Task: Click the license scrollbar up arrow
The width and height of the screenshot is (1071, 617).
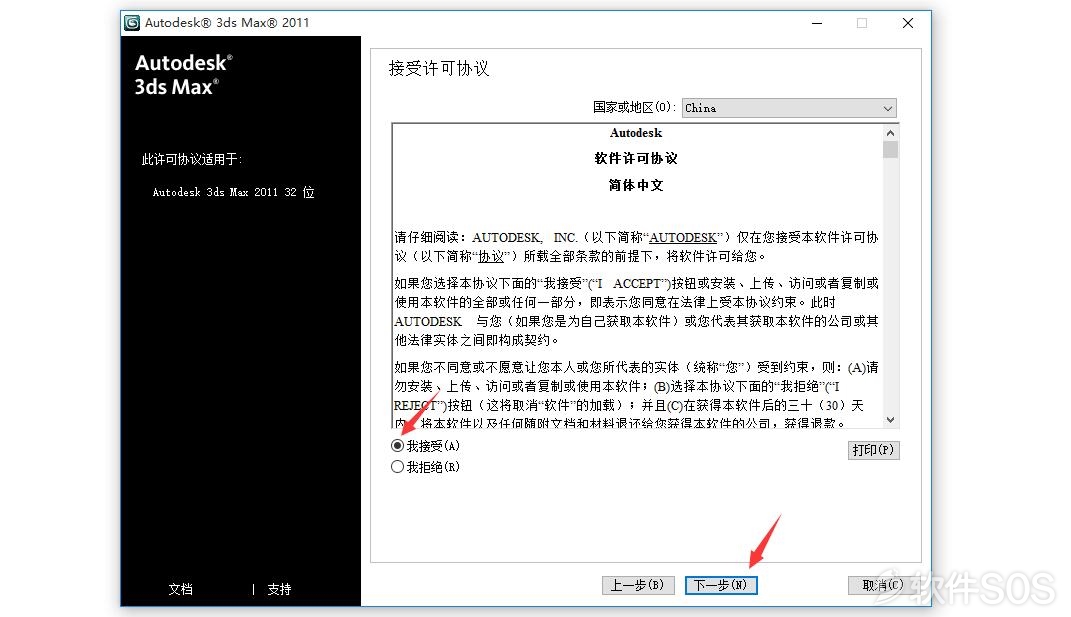Action: pyautogui.click(x=890, y=133)
